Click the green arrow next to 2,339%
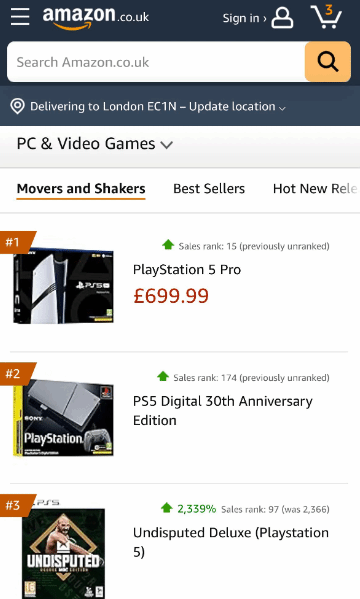This screenshot has height=599, width=360. [x=167, y=508]
